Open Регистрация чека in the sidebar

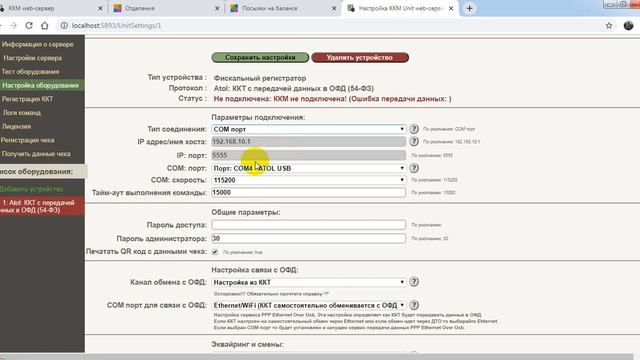coord(27,140)
